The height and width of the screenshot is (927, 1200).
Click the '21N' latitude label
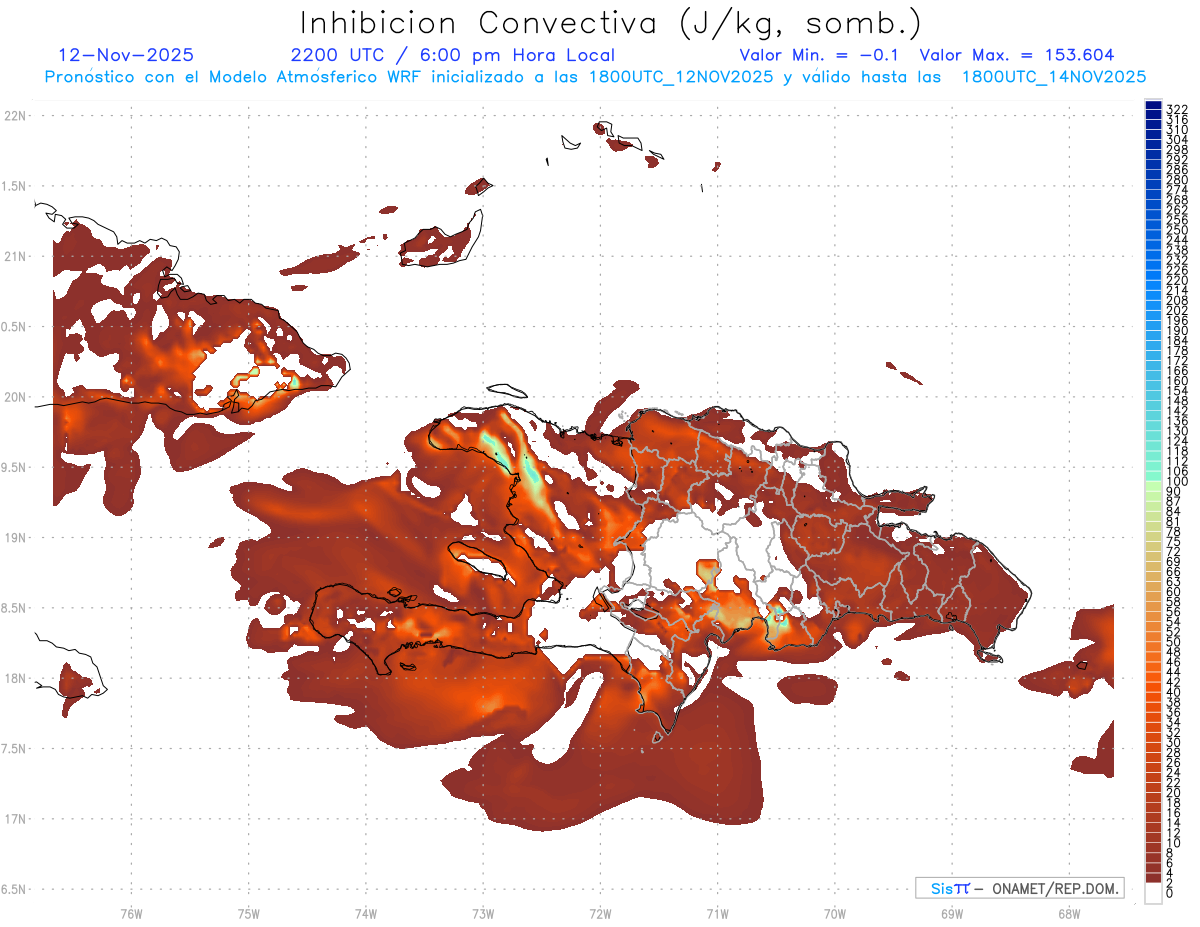(15, 257)
